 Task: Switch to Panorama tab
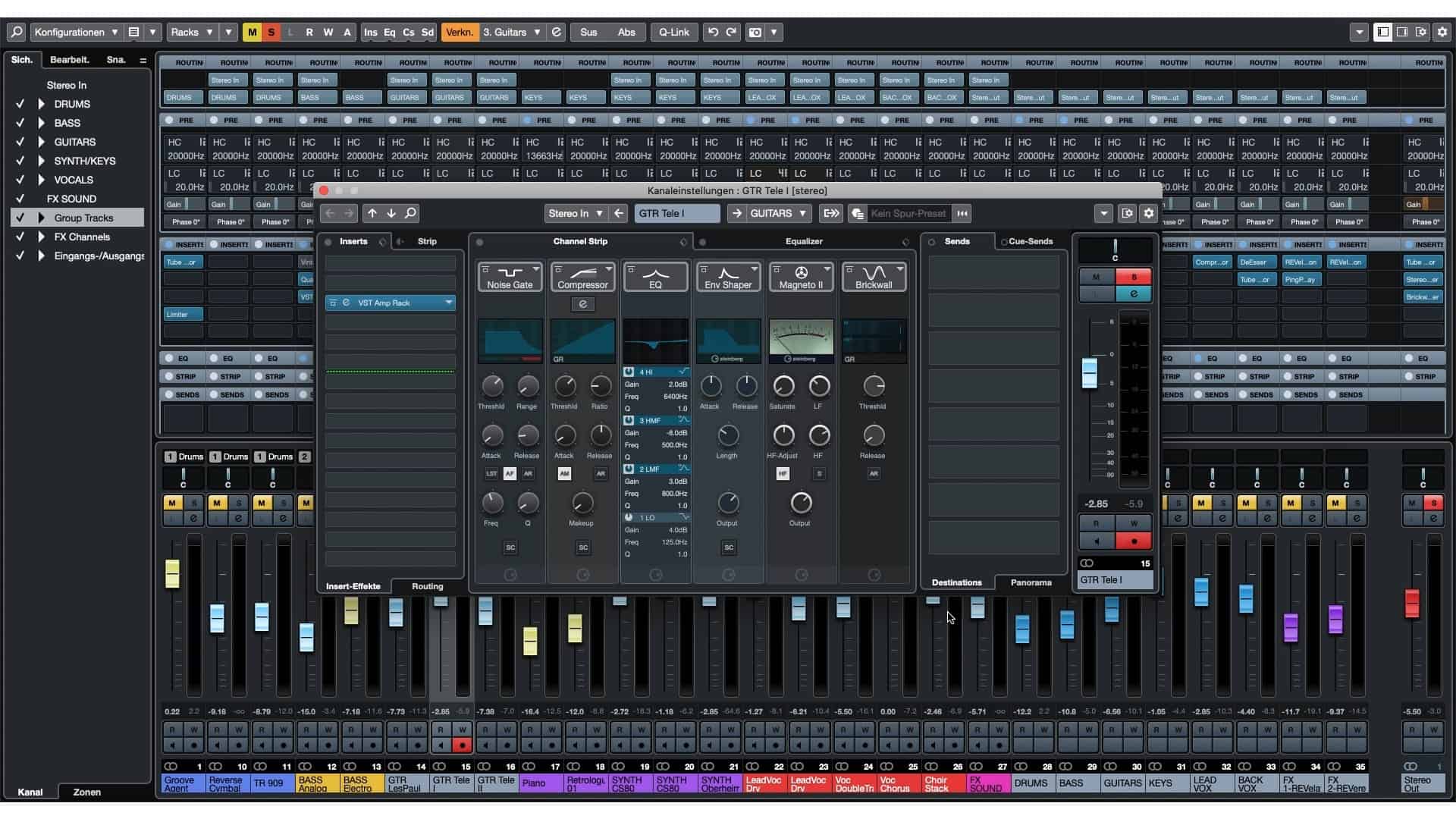pyautogui.click(x=1031, y=582)
